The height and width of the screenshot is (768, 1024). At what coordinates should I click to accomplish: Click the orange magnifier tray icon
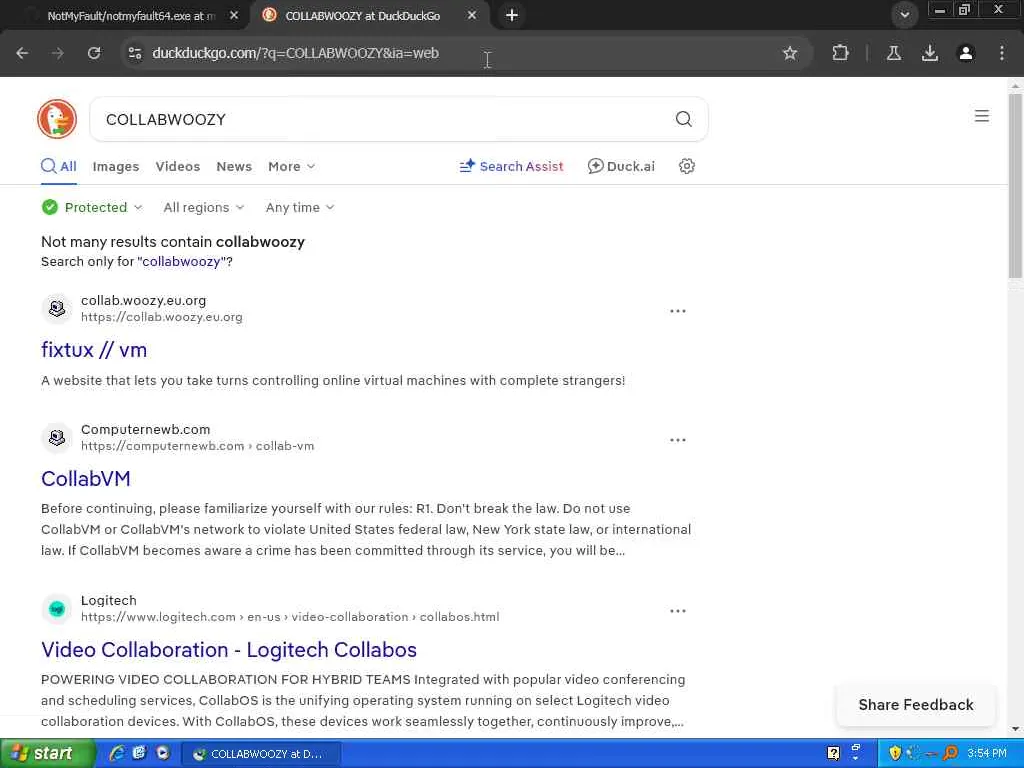[950, 754]
